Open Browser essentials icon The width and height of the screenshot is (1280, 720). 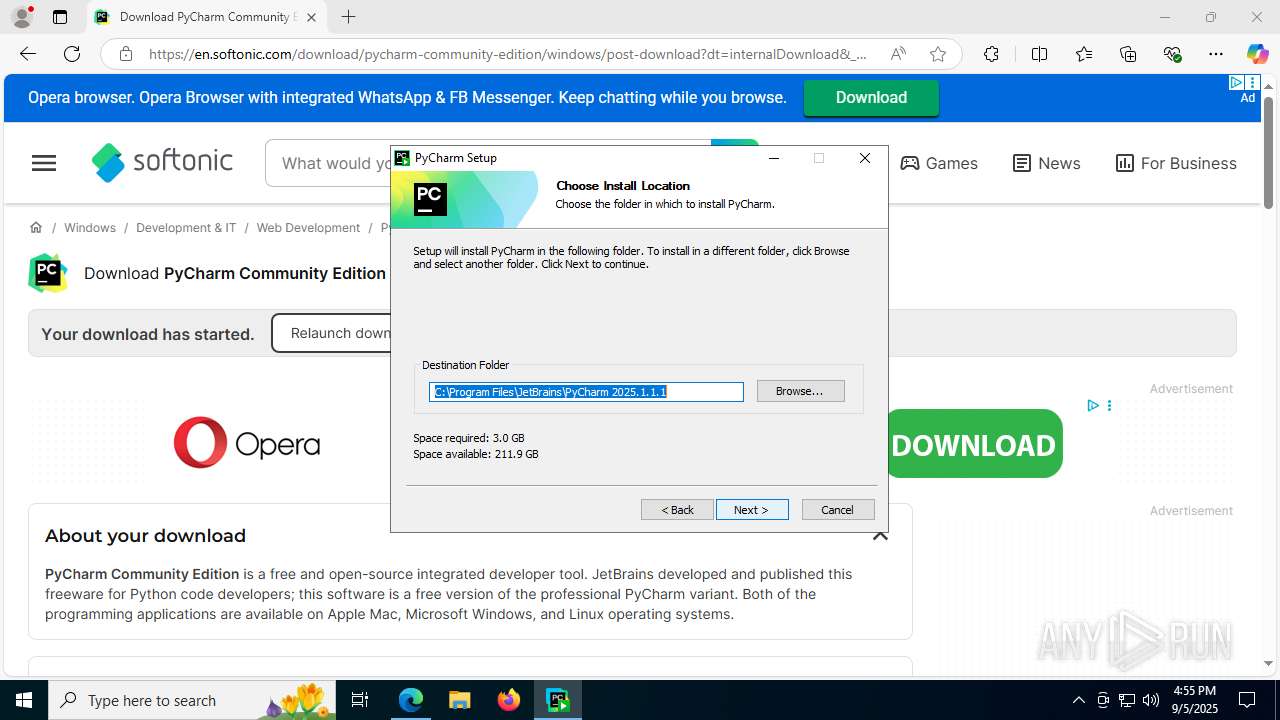pos(1173,54)
